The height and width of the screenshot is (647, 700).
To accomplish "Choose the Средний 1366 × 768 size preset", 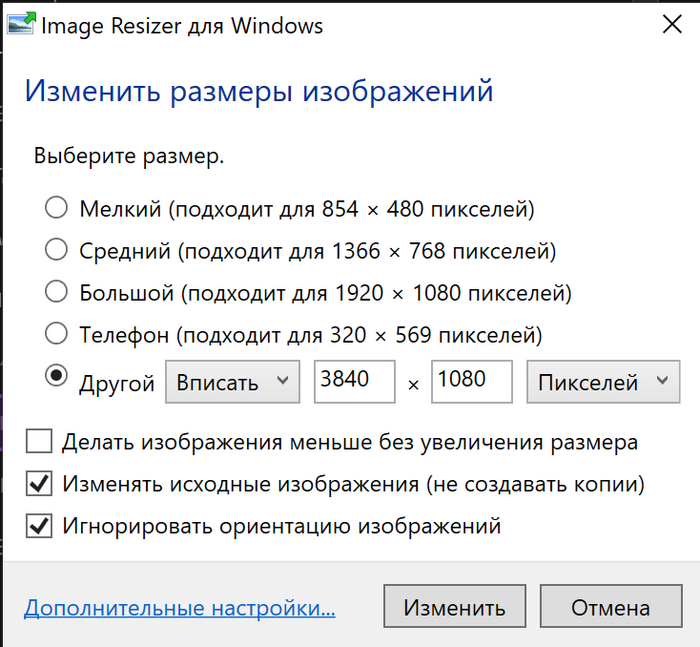I will point(57,250).
